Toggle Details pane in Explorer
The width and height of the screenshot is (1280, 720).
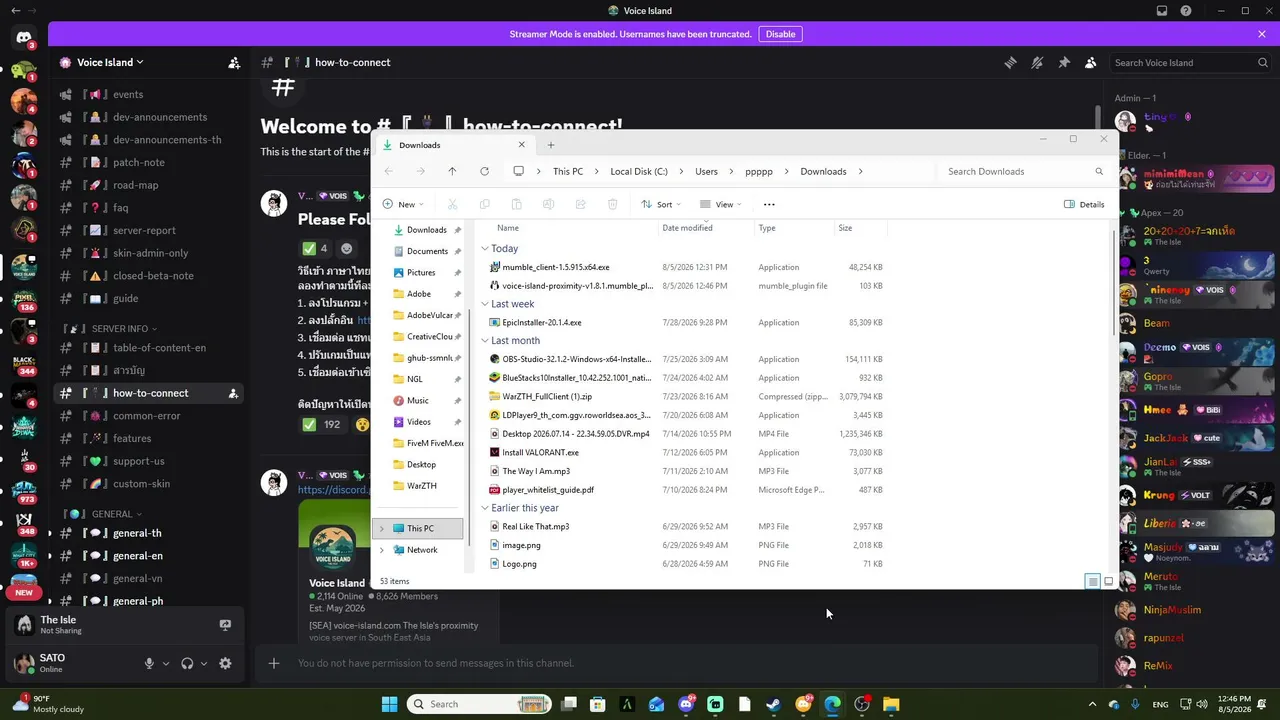tap(1085, 204)
